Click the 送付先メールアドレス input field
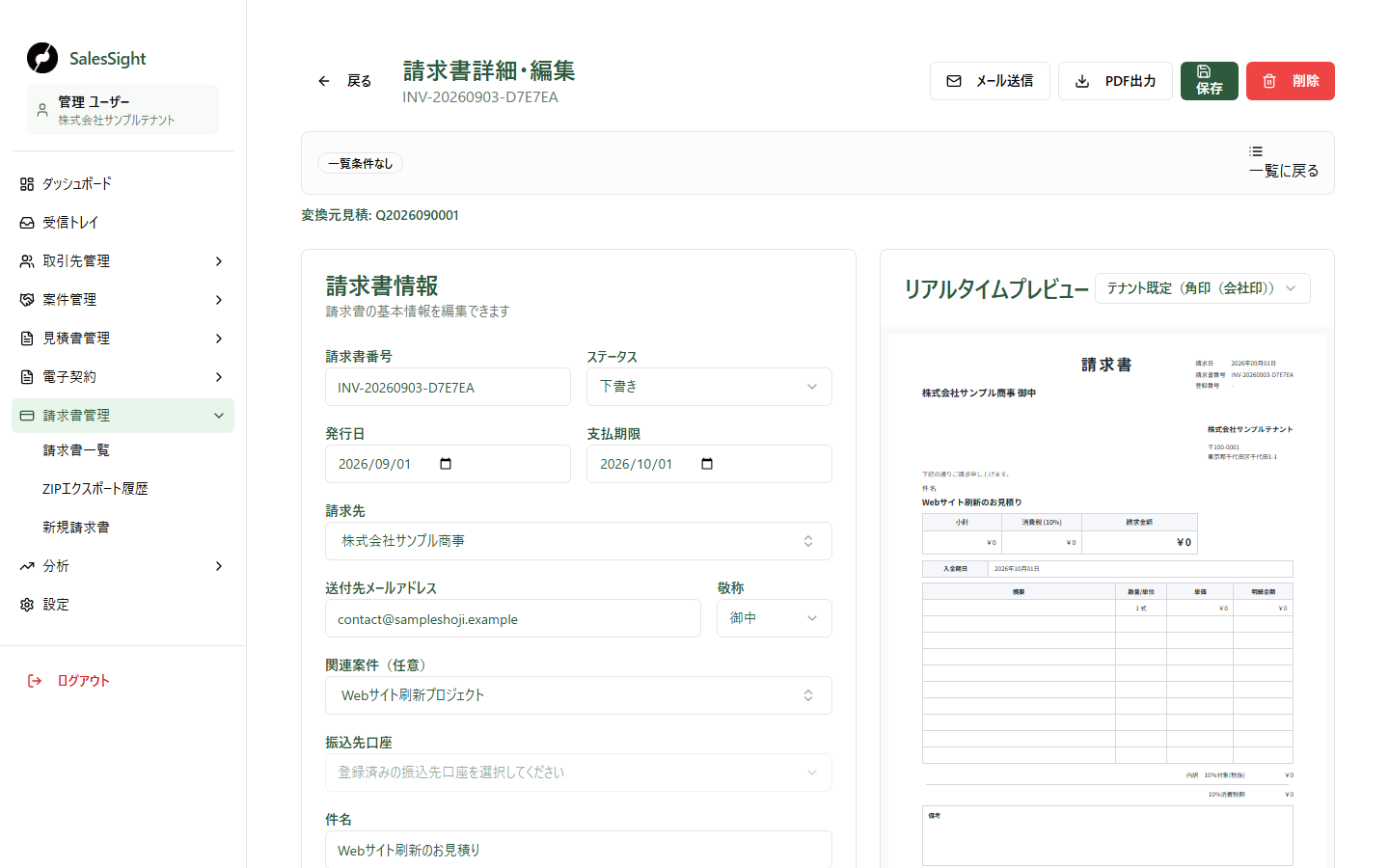Image resolution: width=1389 pixels, height=868 pixels. [x=513, y=618]
